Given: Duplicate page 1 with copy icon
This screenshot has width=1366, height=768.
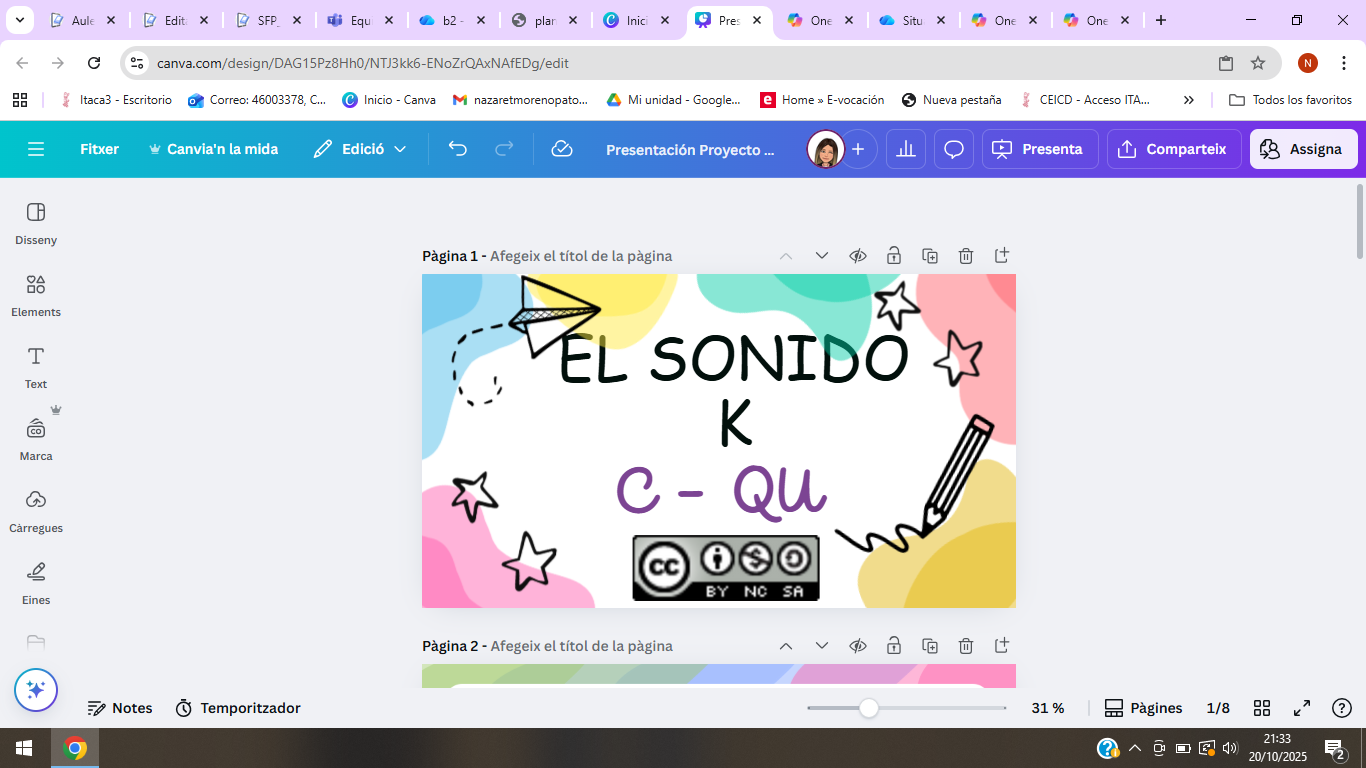Looking at the screenshot, I should 930,256.
